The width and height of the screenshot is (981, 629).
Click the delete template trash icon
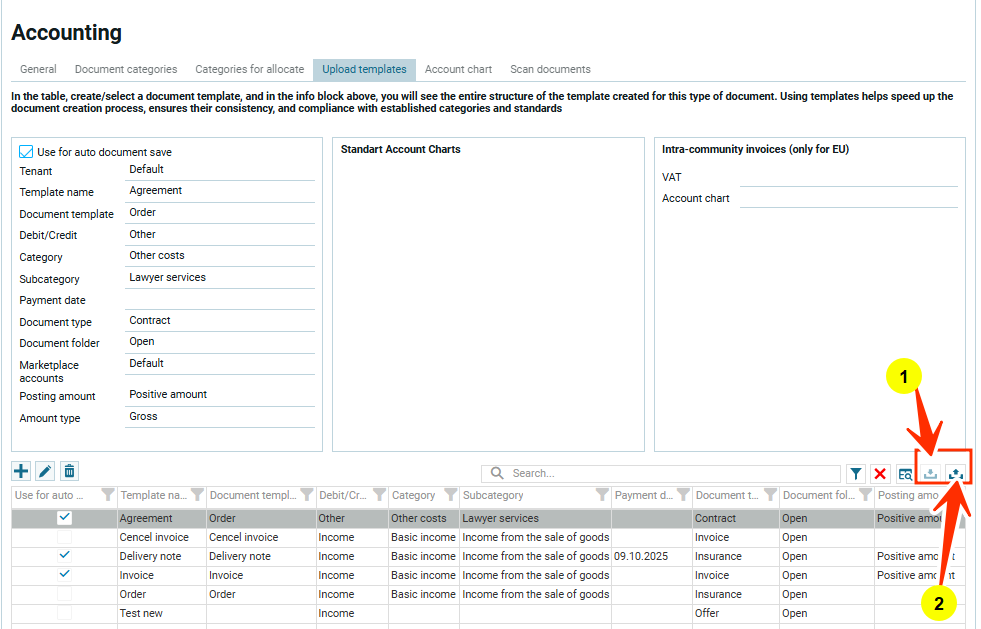click(69, 471)
